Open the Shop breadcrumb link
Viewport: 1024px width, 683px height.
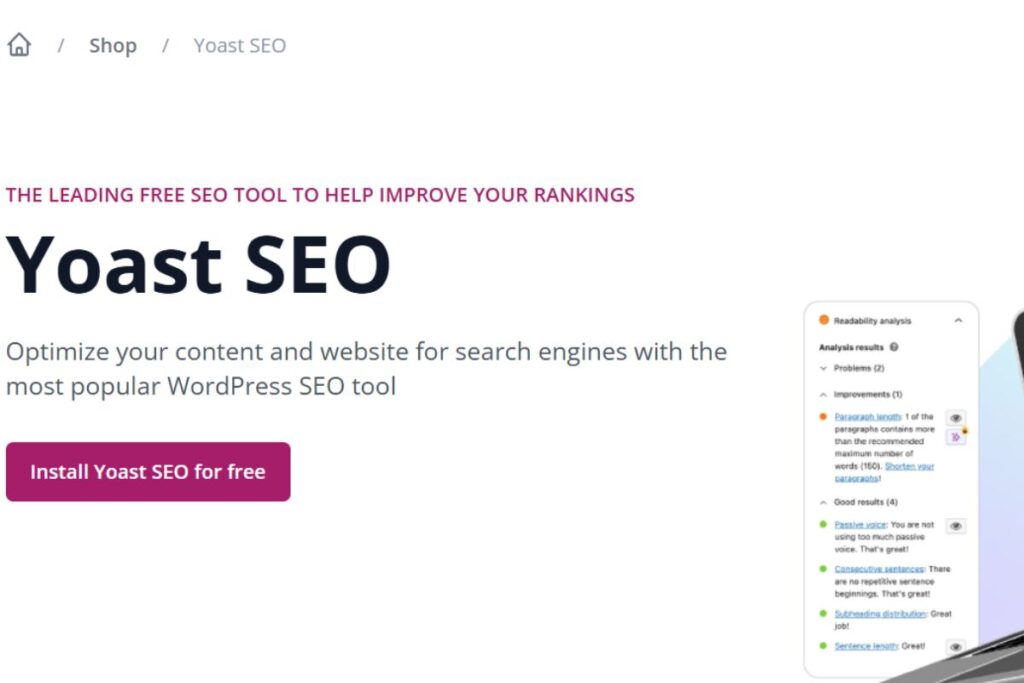click(x=112, y=45)
